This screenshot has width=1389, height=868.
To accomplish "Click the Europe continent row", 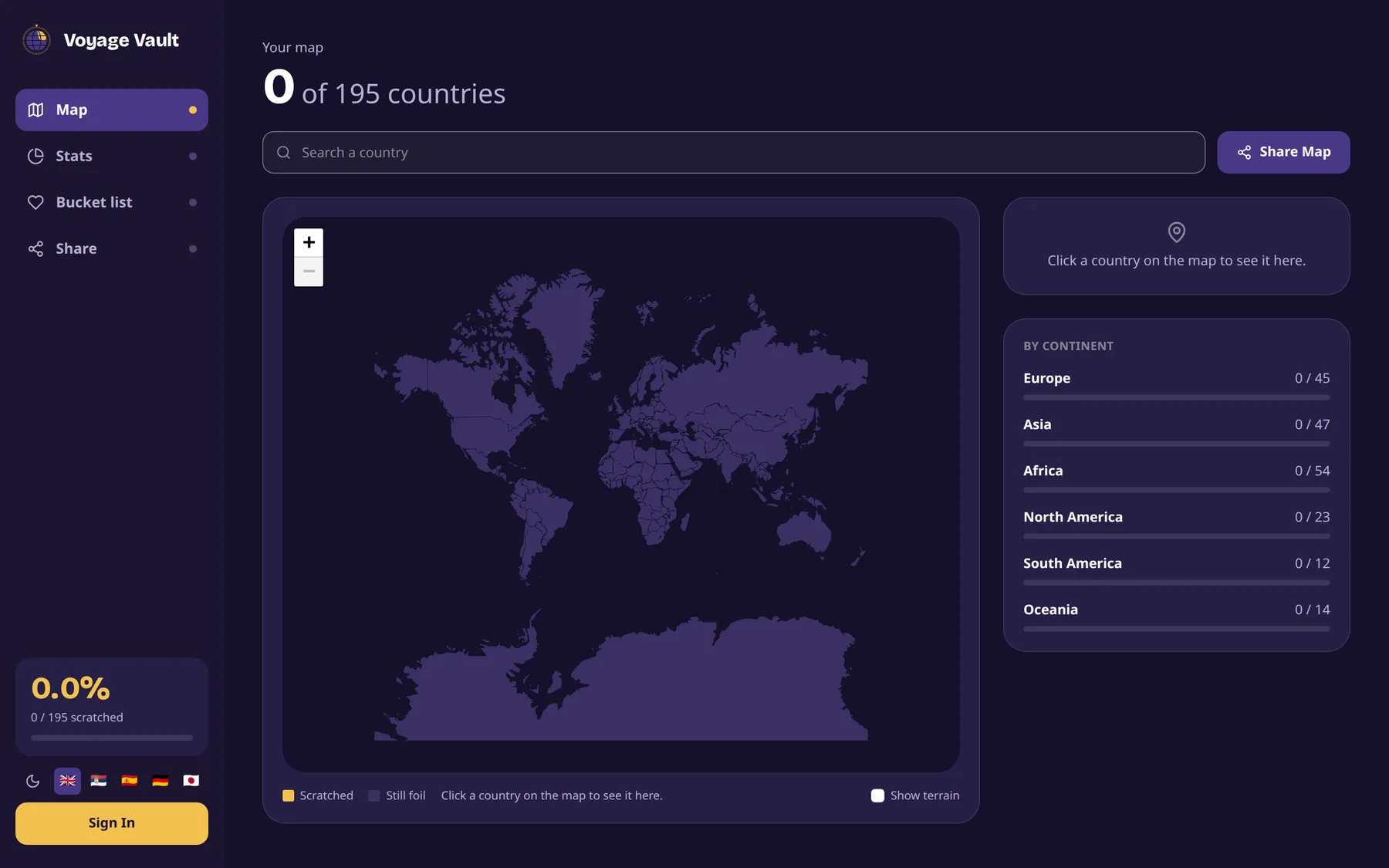I will tap(1177, 384).
